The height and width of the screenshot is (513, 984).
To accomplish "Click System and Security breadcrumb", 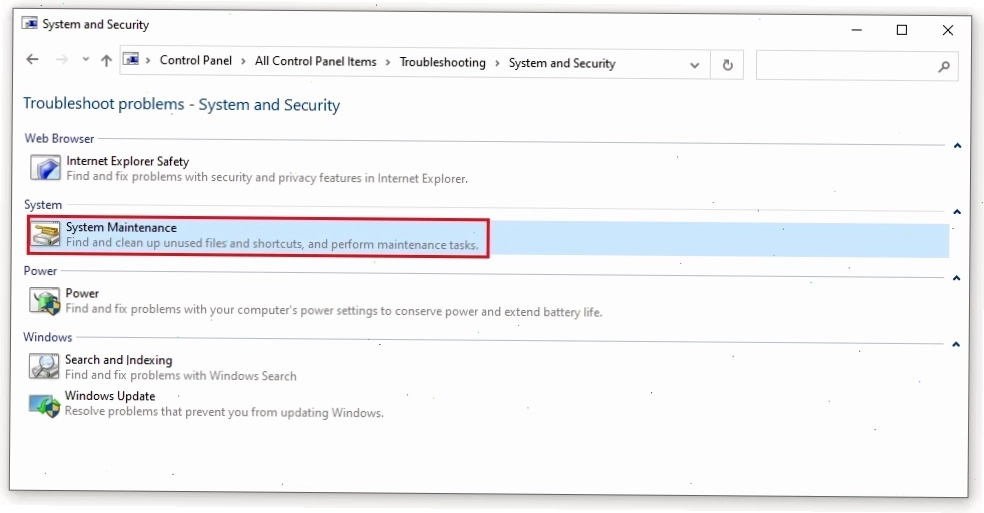I will pos(562,63).
